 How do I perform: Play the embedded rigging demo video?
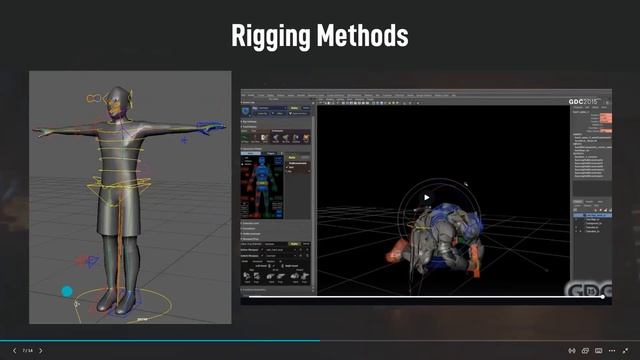[x=427, y=198]
